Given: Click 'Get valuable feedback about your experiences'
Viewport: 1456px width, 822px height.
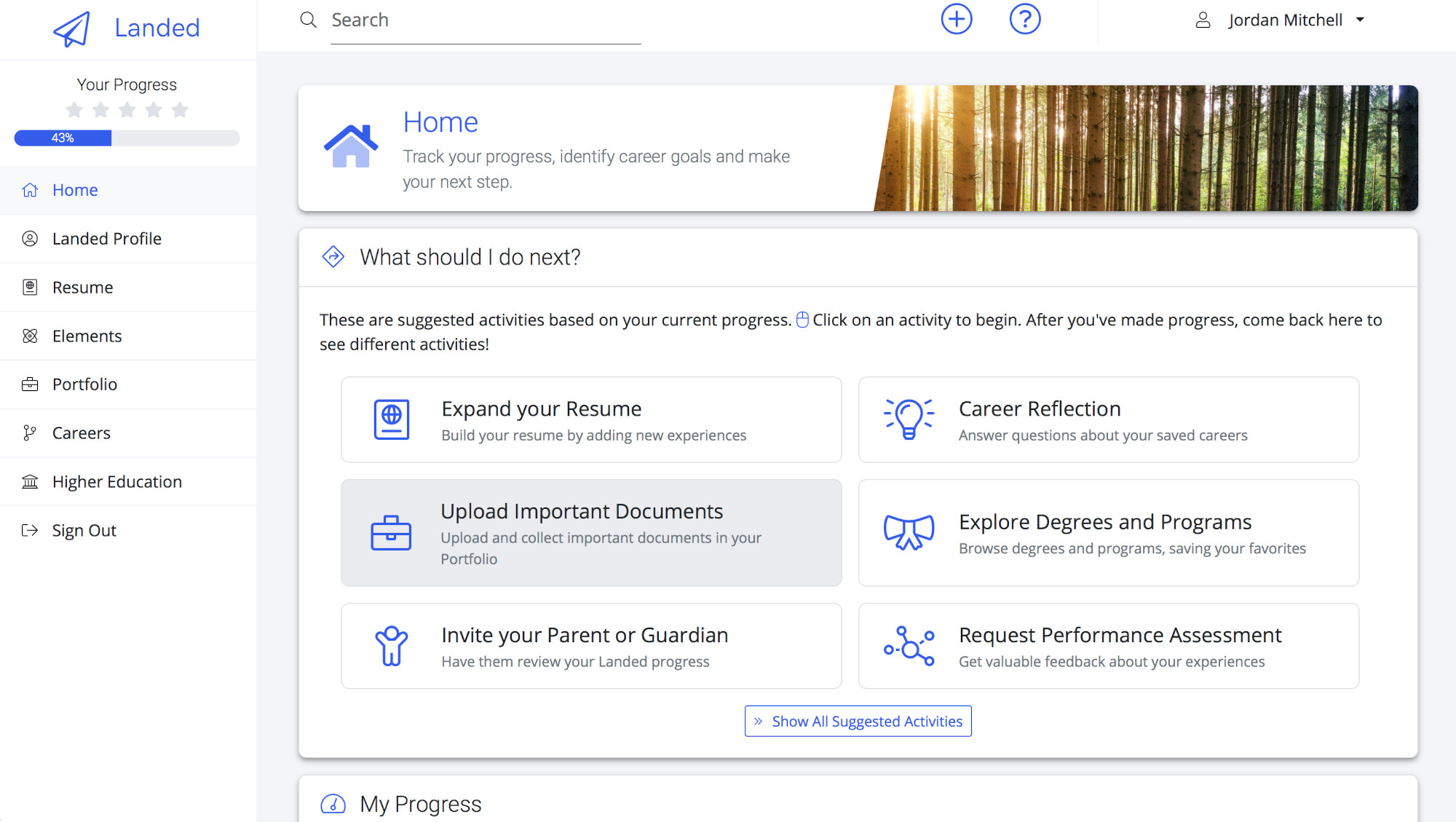Looking at the screenshot, I should pyautogui.click(x=1112, y=662).
